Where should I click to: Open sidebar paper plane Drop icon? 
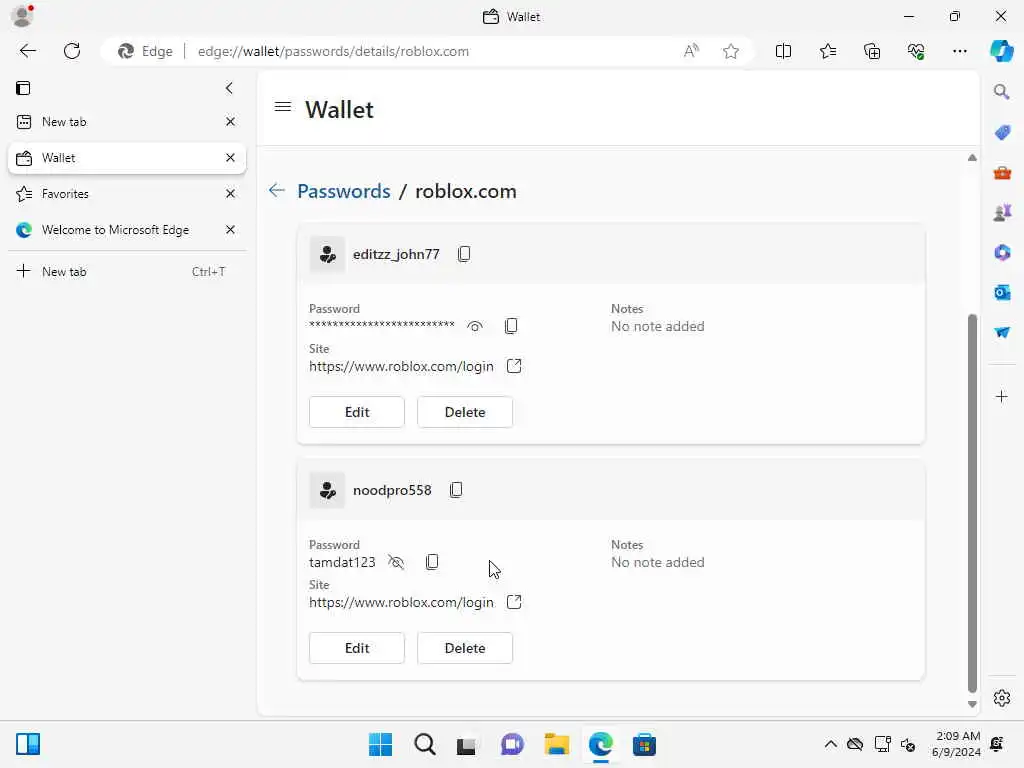pyautogui.click(x=1002, y=332)
